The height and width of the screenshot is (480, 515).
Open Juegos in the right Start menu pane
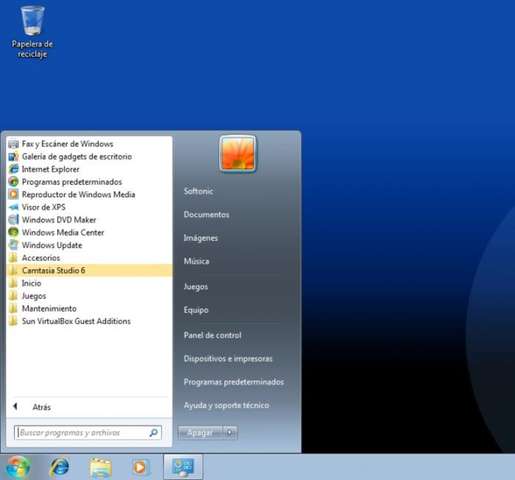click(x=196, y=287)
